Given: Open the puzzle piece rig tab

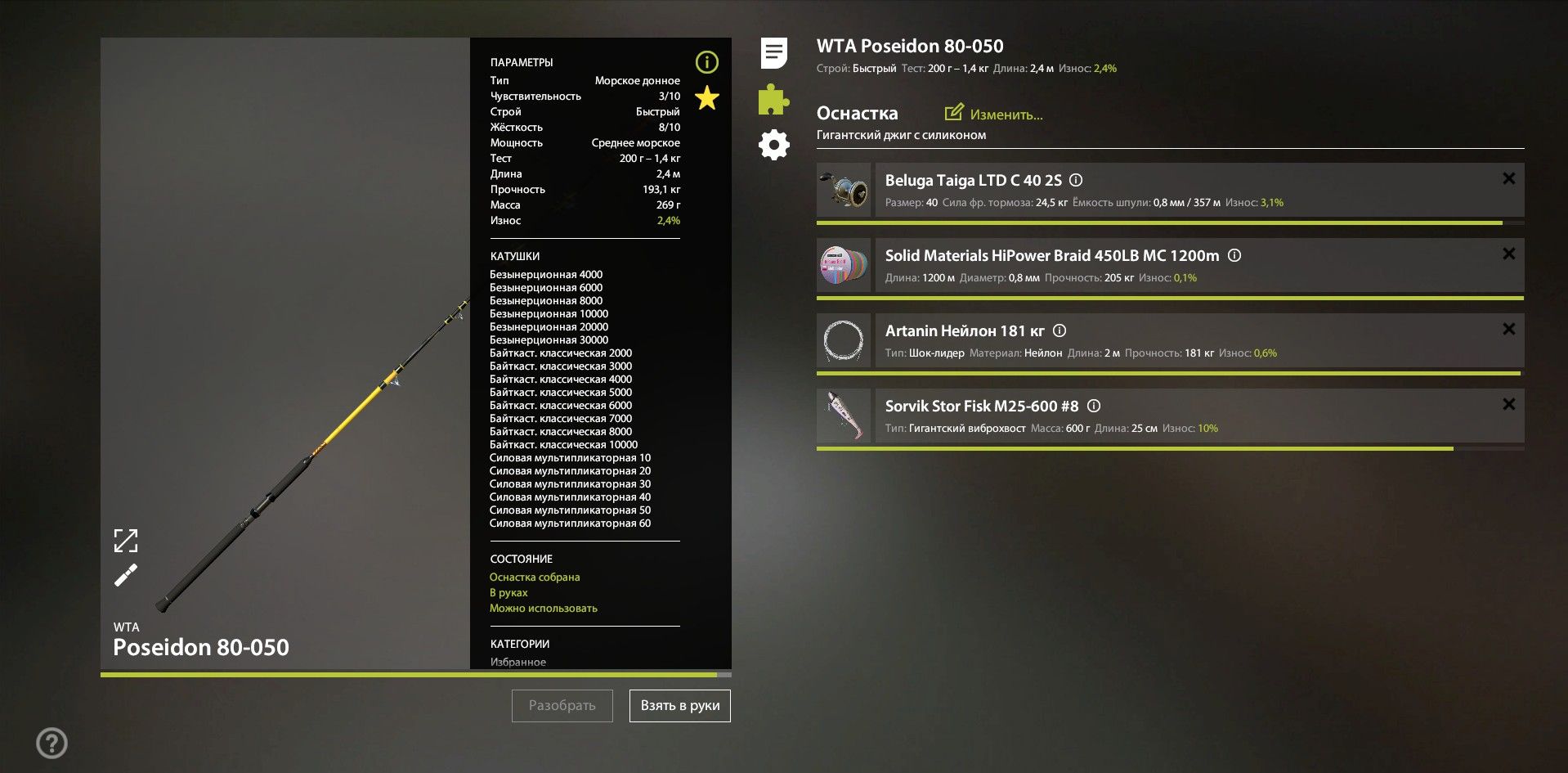Looking at the screenshot, I should (x=773, y=99).
